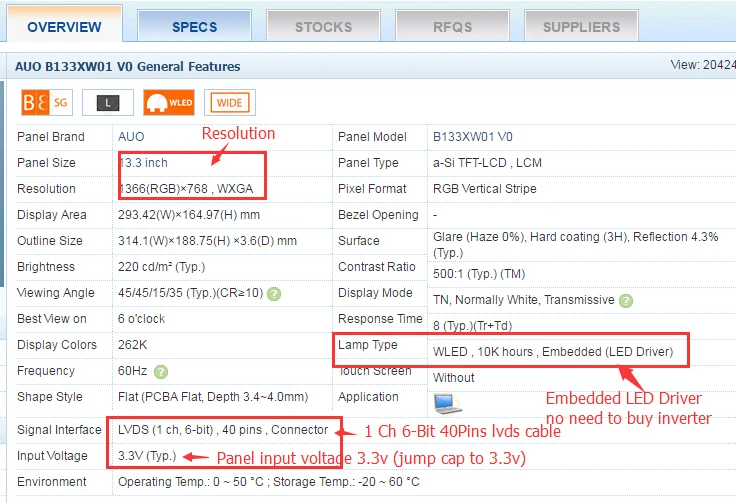
Task: Click 'TN, Normally White, Transmissive' value
Action: [523, 299]
